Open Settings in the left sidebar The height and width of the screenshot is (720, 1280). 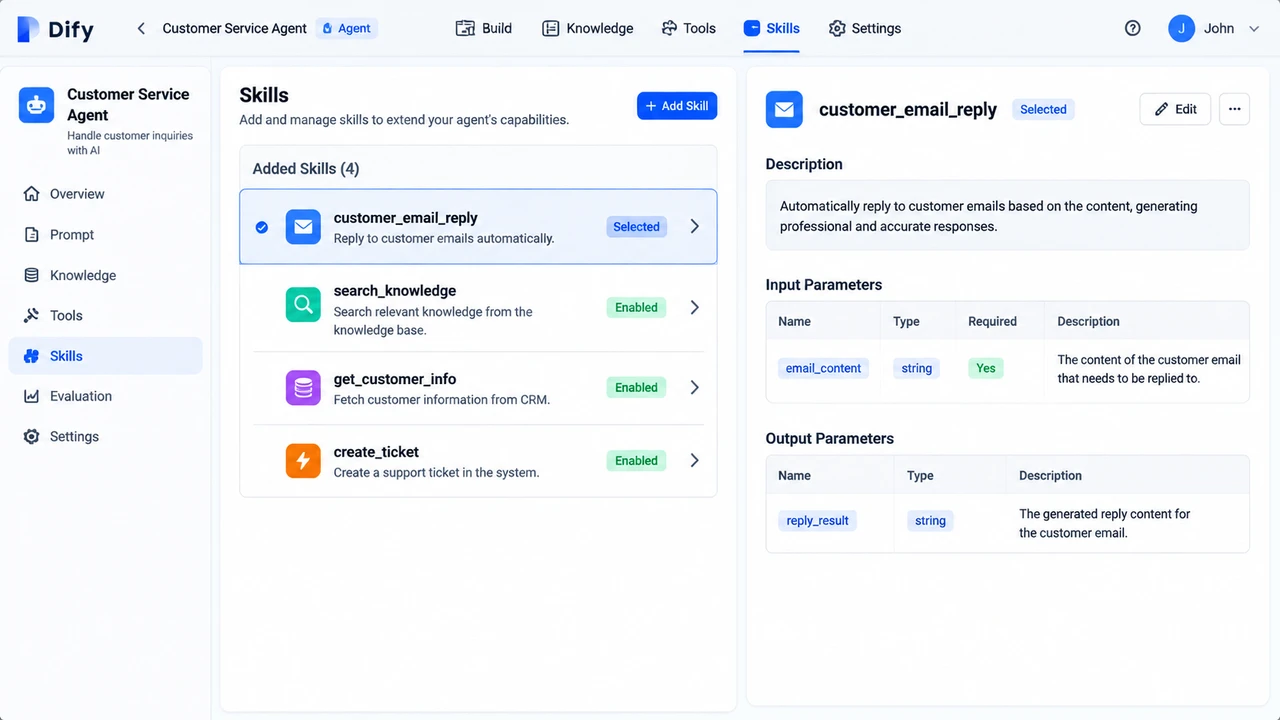[106, 437]
